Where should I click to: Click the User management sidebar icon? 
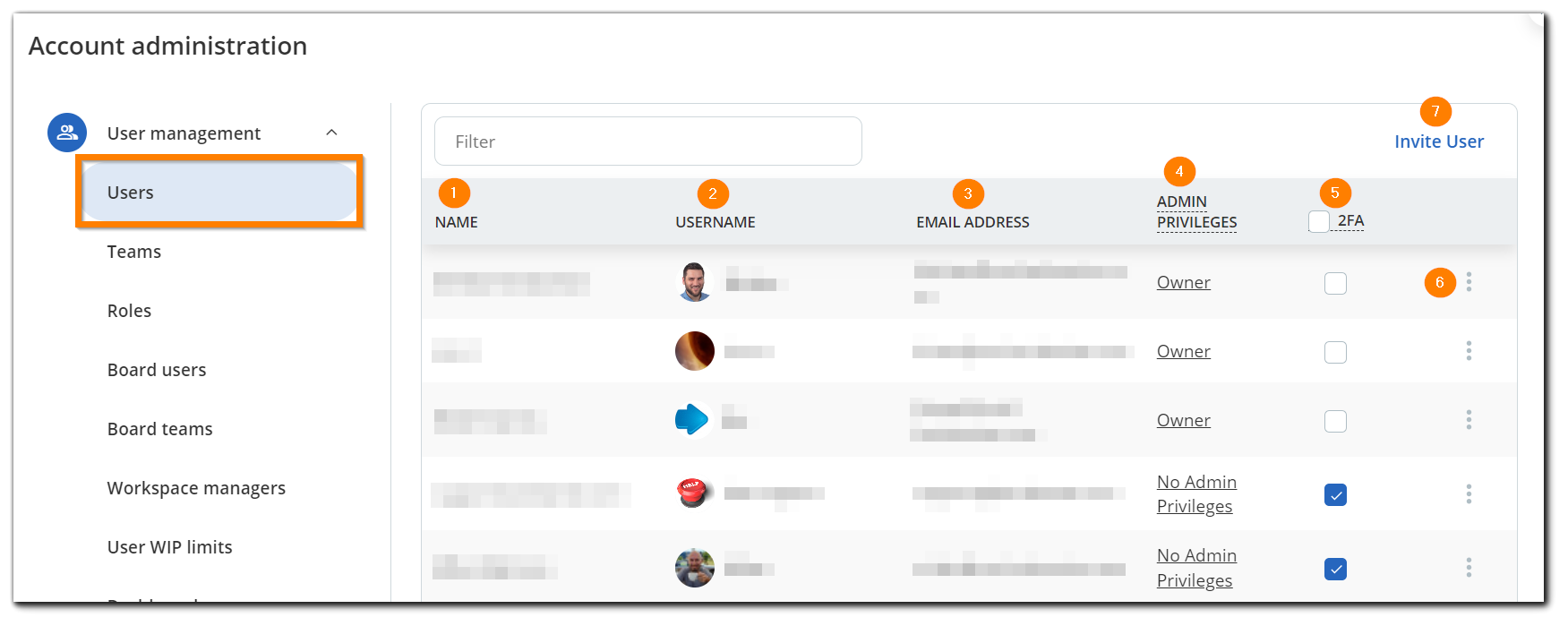click(67, 133)
